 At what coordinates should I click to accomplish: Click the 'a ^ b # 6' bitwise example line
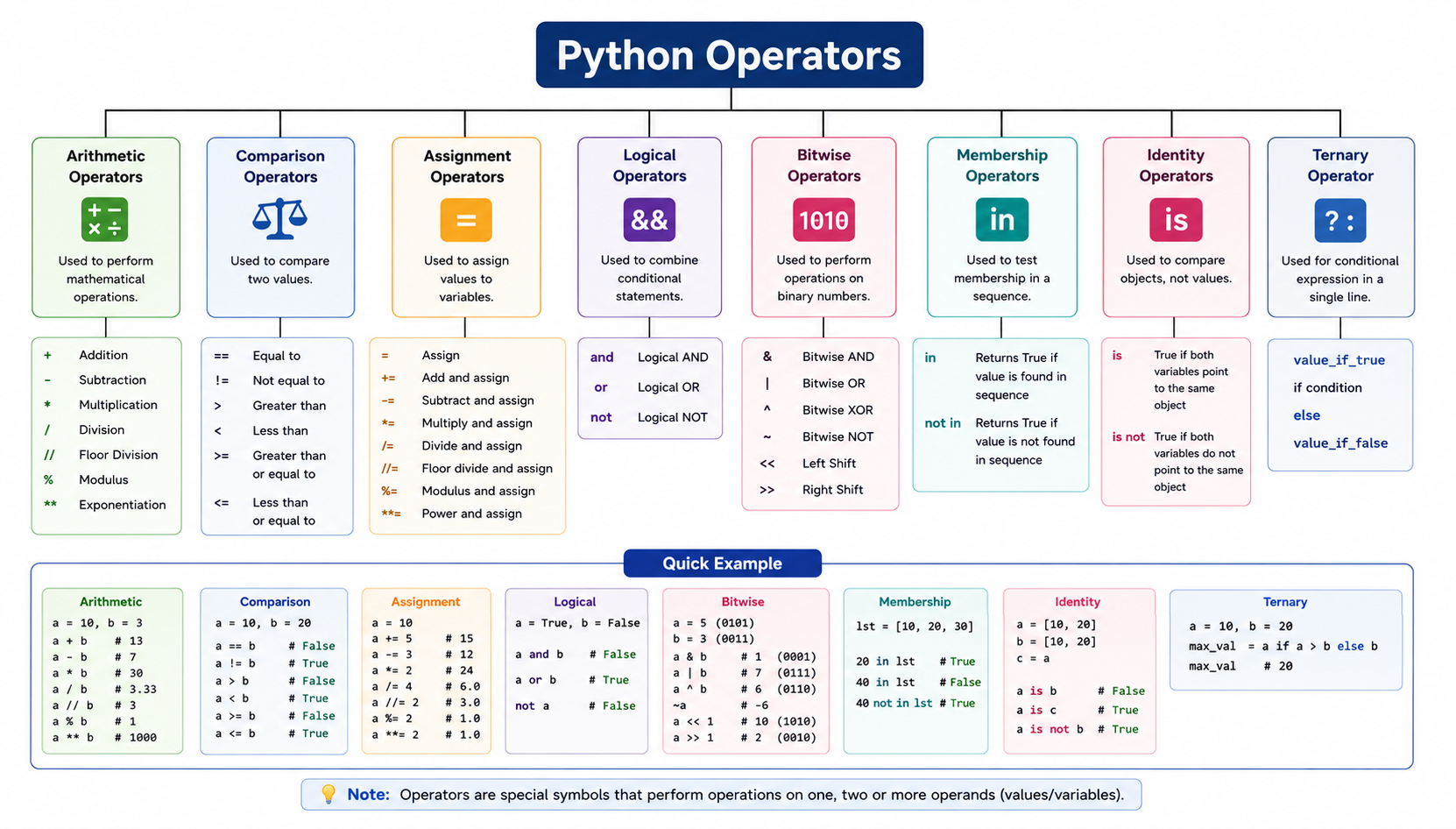coord(744,689)
